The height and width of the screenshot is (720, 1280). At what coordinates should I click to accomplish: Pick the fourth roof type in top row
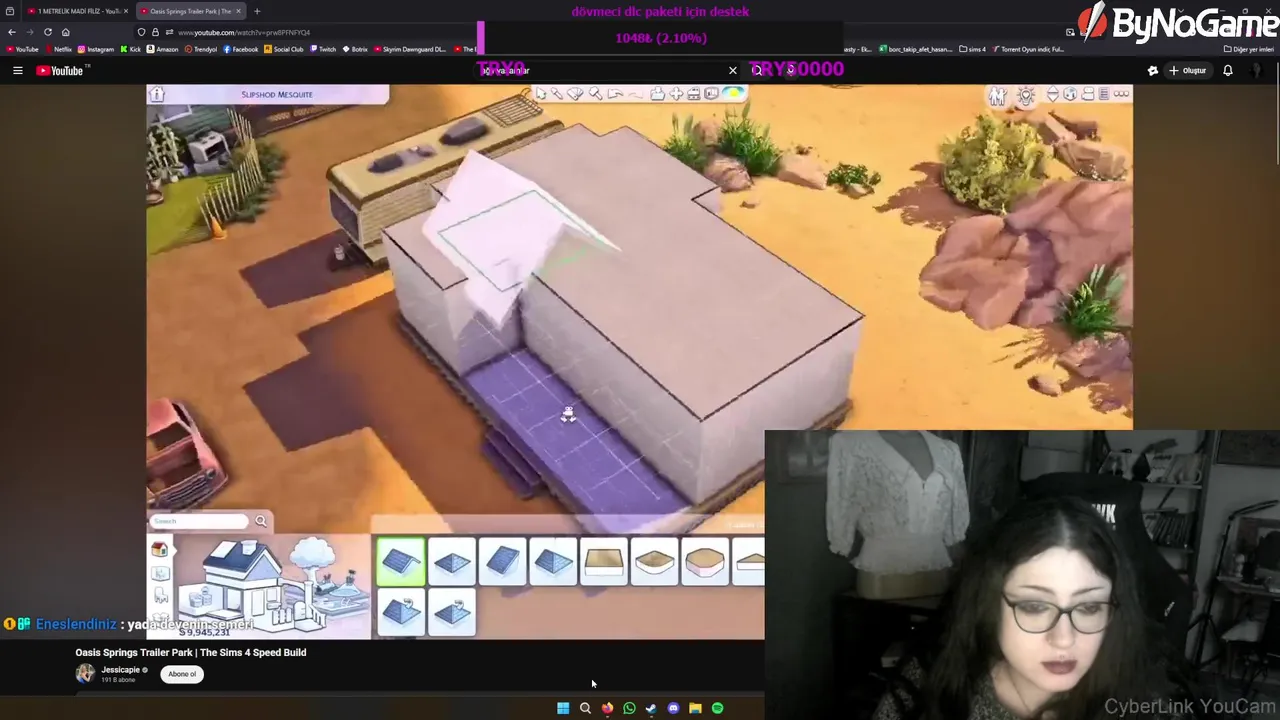pos(553,562)
